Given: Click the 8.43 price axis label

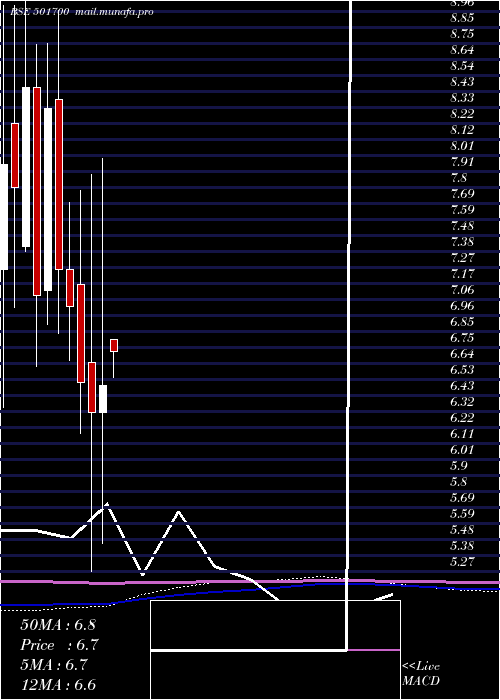Looking at the screenshot, I should (462, 82).
